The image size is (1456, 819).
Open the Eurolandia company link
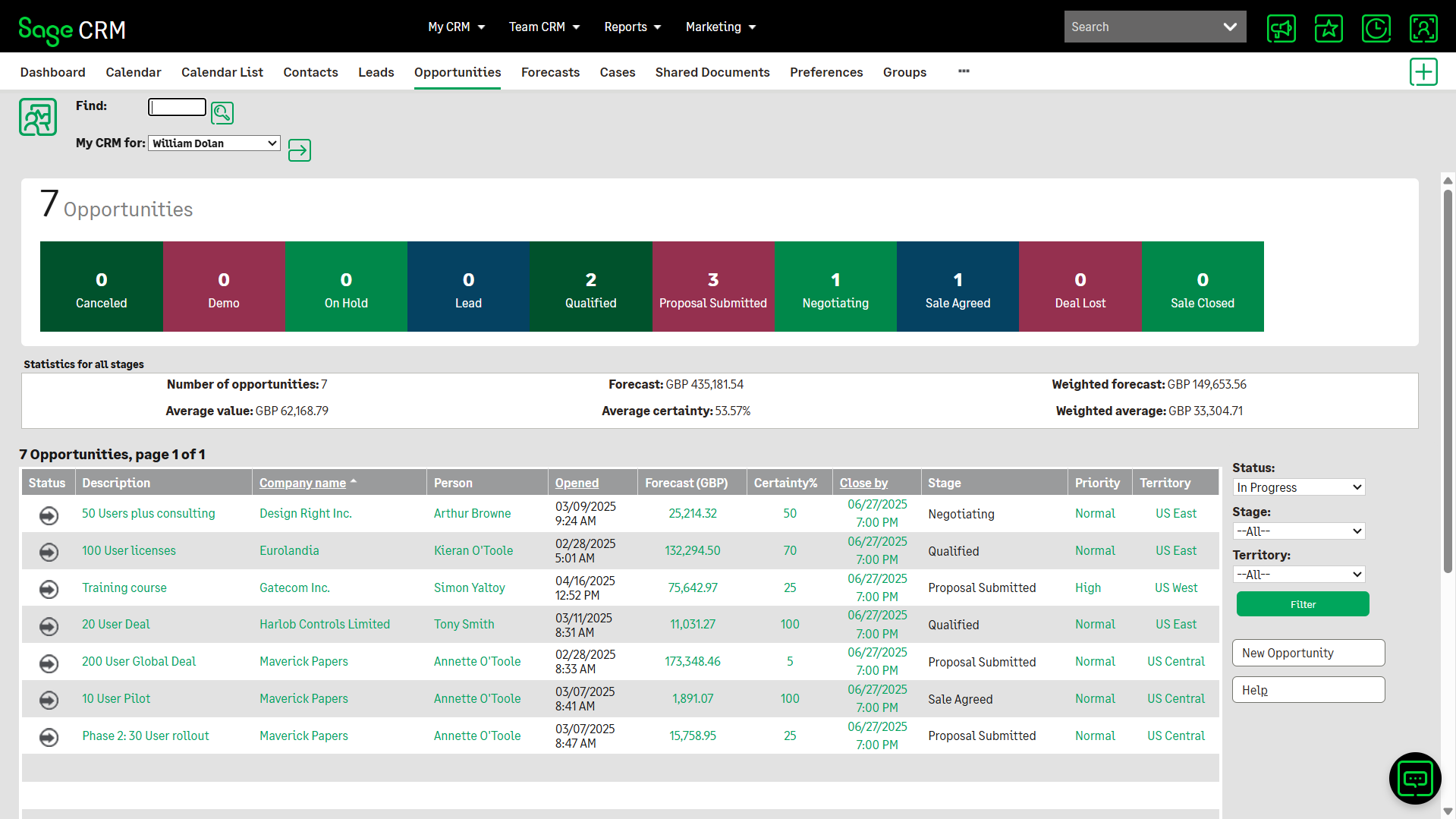pyautogui.click(x=289, y=551)
